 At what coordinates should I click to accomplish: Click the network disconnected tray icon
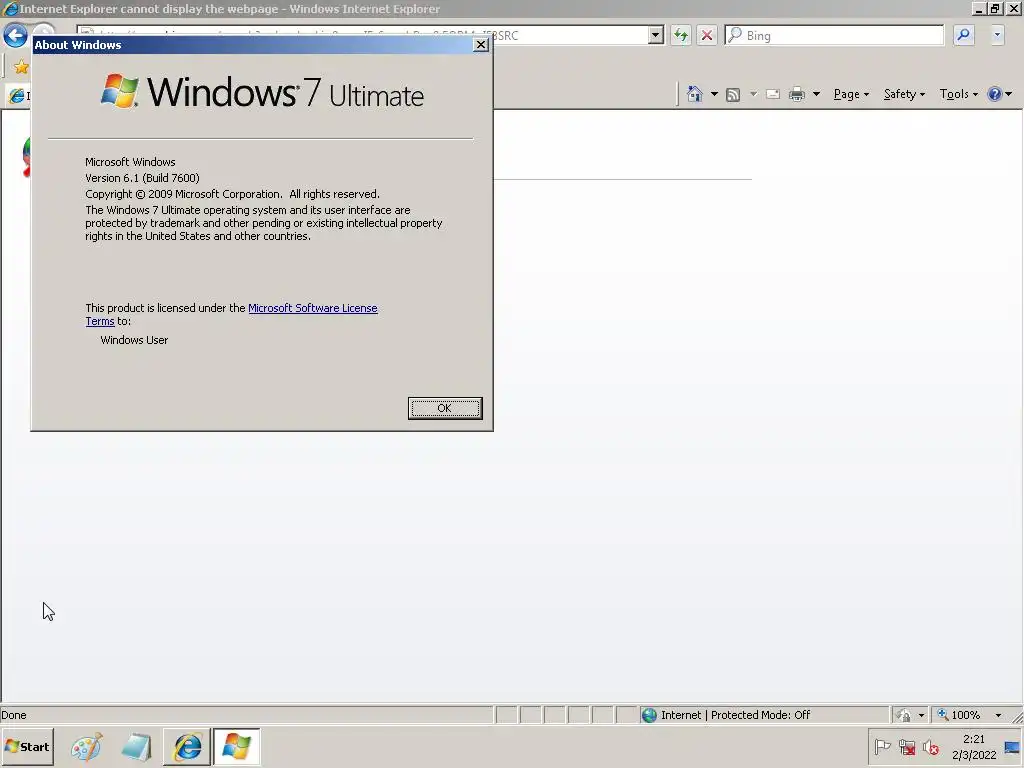(906, 746)
